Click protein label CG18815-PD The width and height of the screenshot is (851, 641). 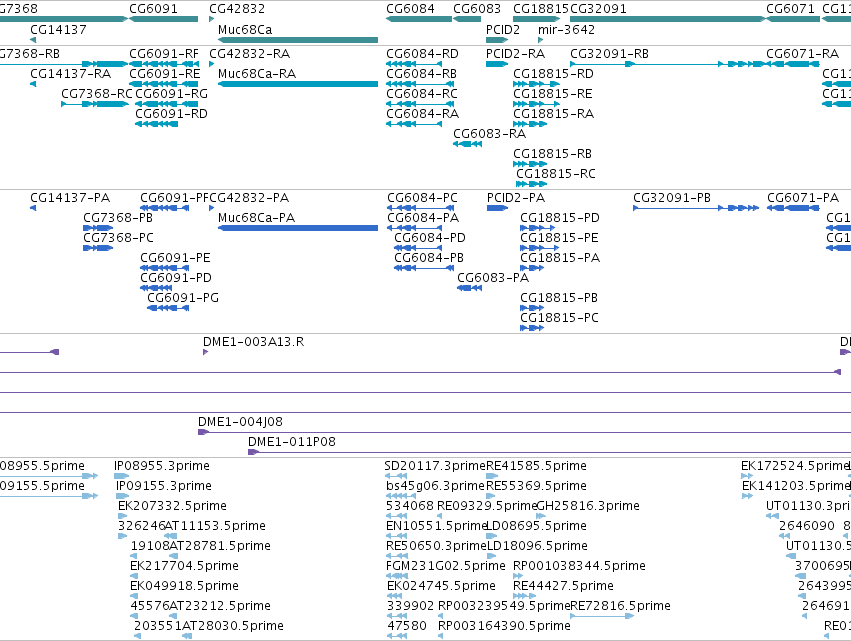(x=560, y=218)
